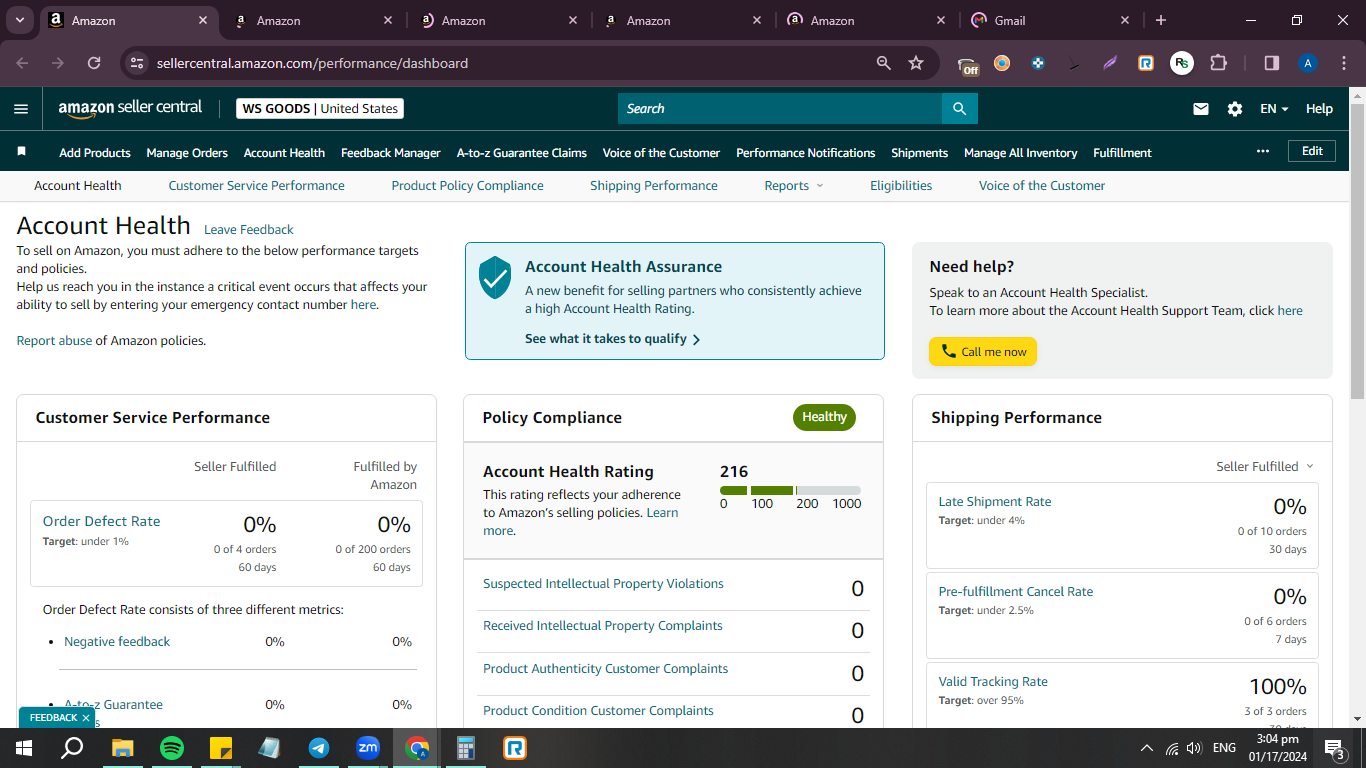Image resolution: width=1366 pixels, height=768 pixels.
Task: Select the Account Health sub-tab
Action: pyautogui.click(x=78, y=186)
